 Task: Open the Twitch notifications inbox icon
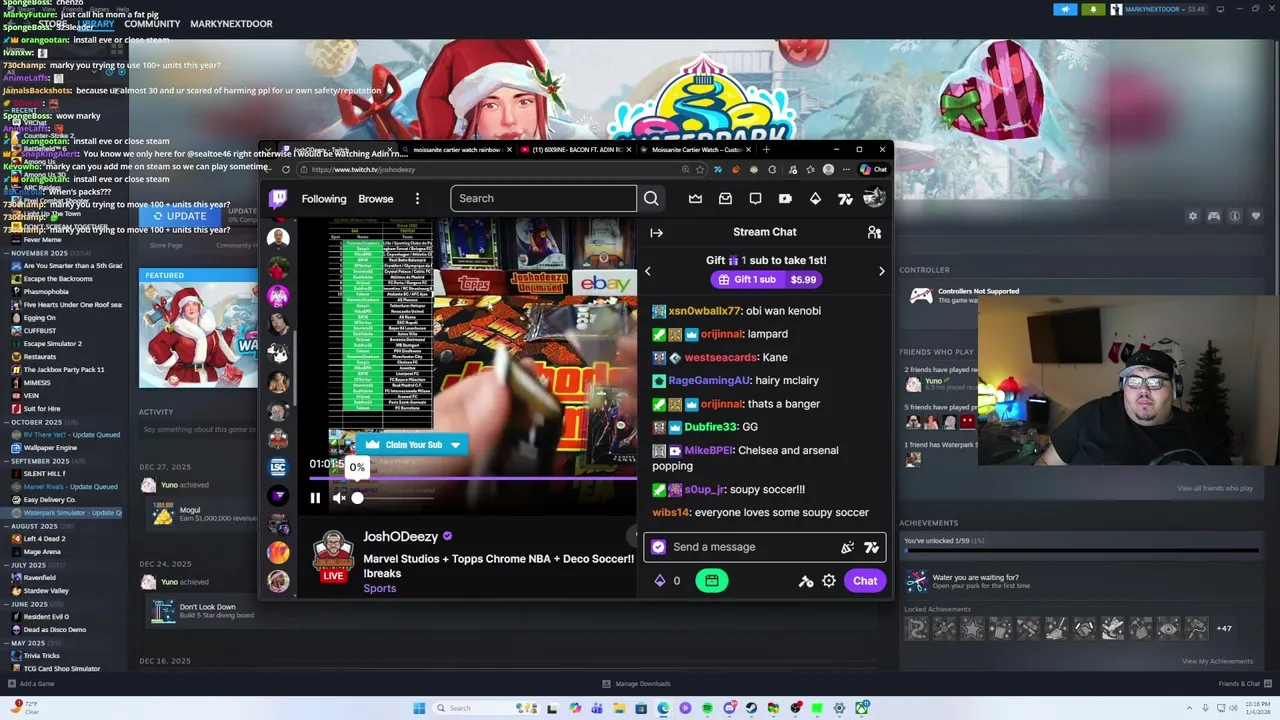click(725, 198)
